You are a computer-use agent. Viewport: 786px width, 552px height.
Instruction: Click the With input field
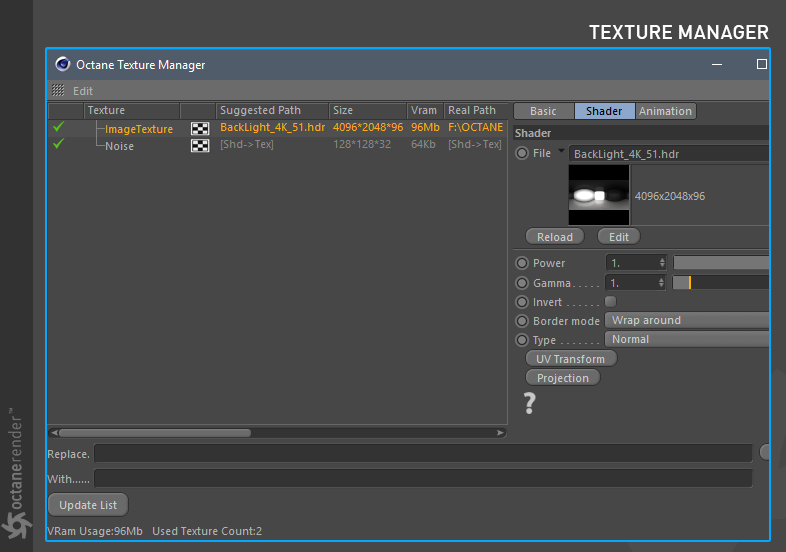423,478
